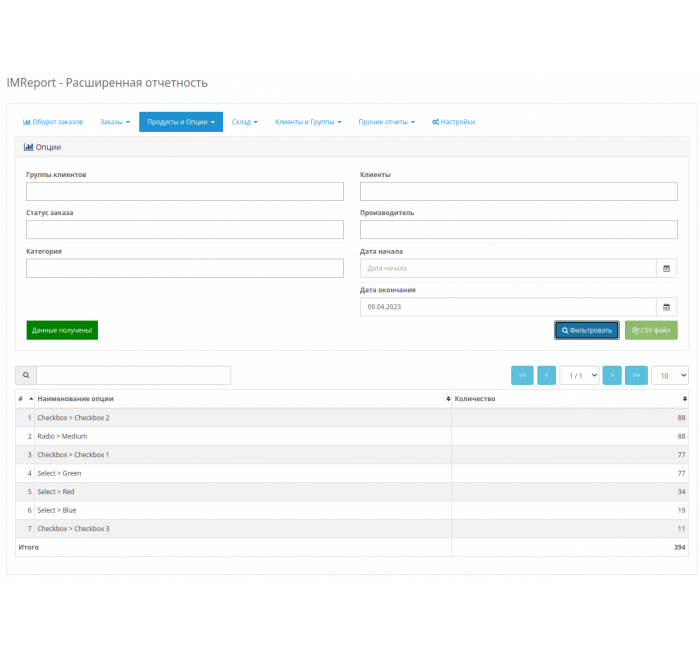Focus the Производитель field

pos(519,229)
